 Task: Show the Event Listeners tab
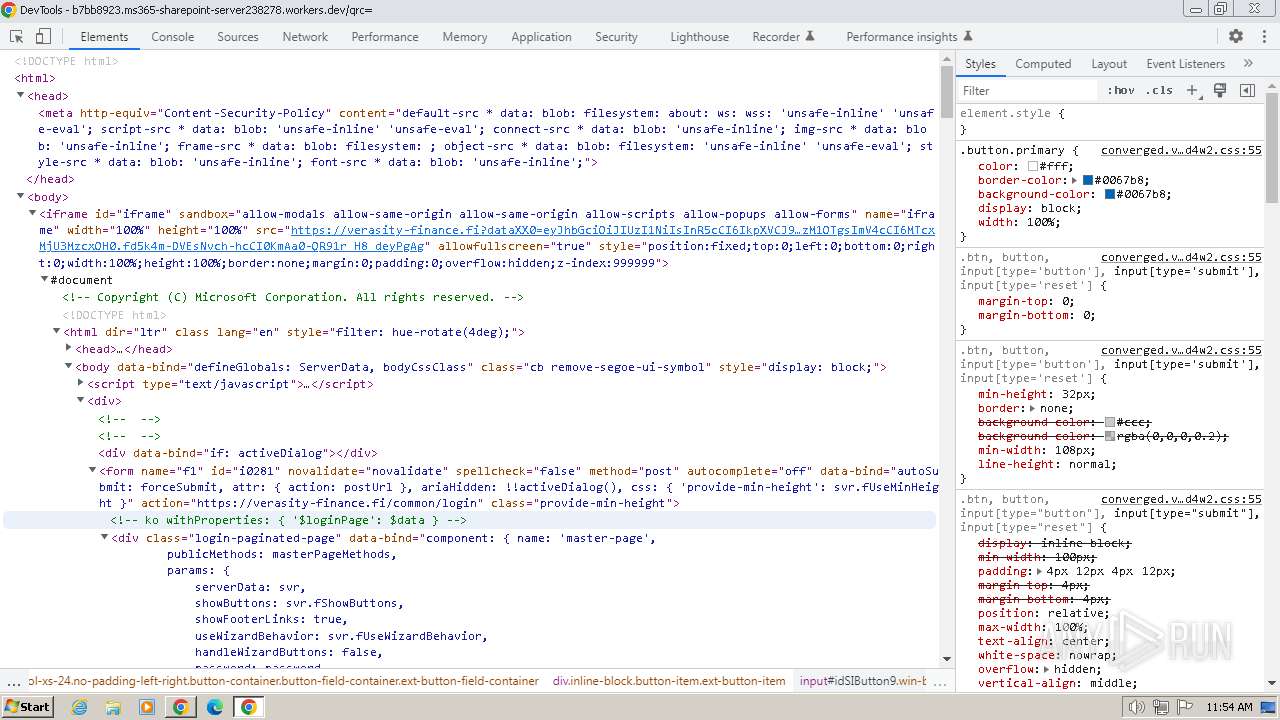pos(1185,63)
